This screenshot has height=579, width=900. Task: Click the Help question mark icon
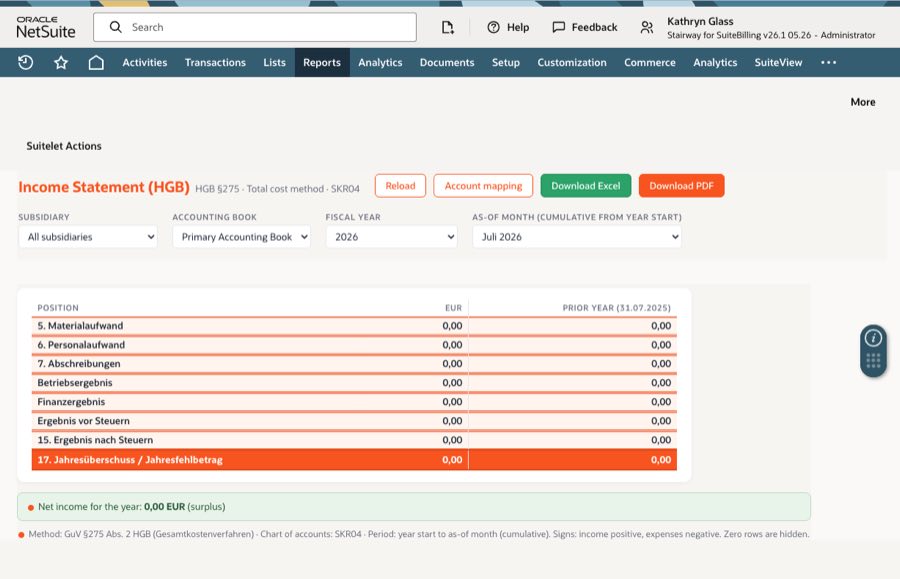point(493,27)
